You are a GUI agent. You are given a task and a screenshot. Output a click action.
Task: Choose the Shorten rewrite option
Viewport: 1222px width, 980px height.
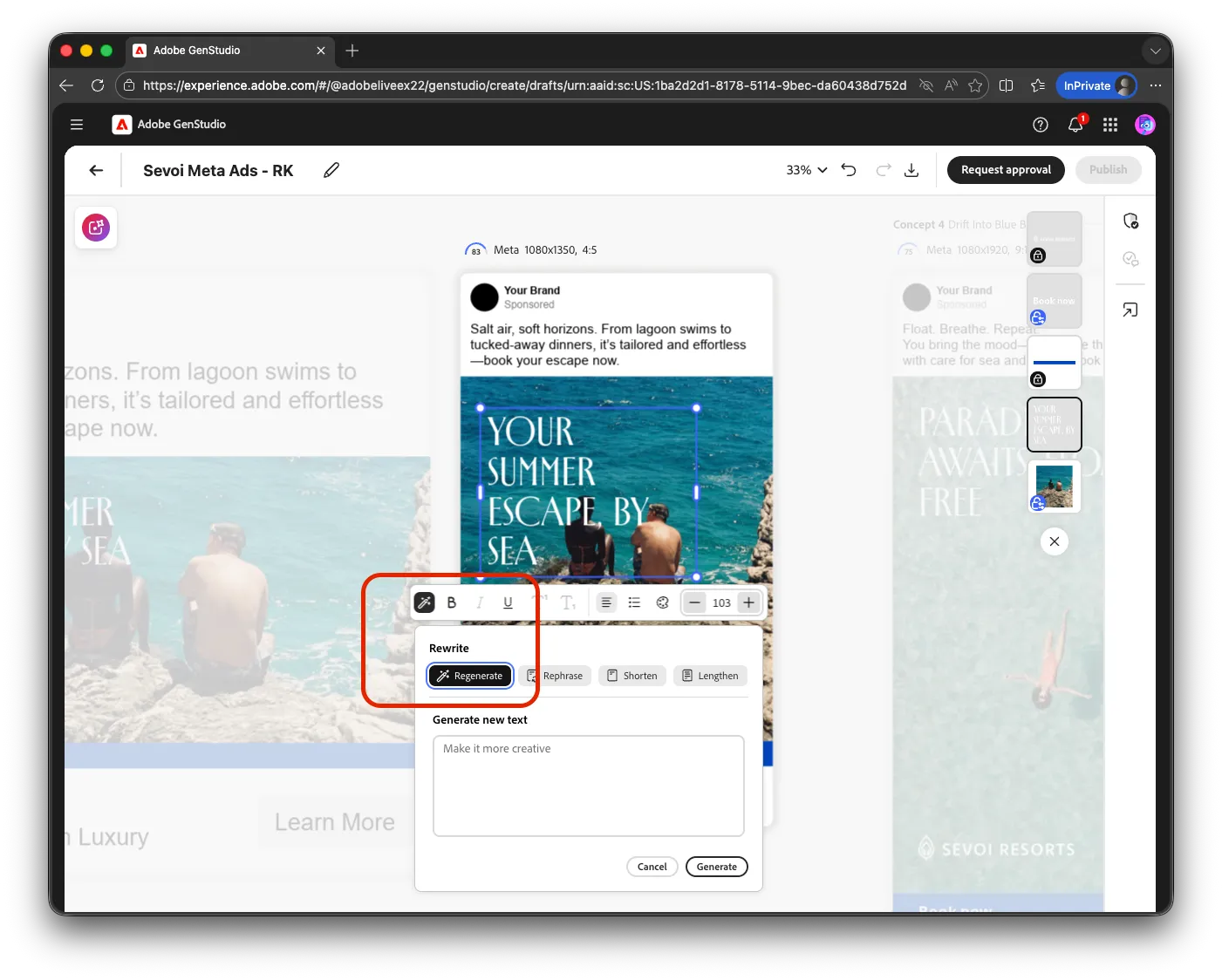coord(632,676)
